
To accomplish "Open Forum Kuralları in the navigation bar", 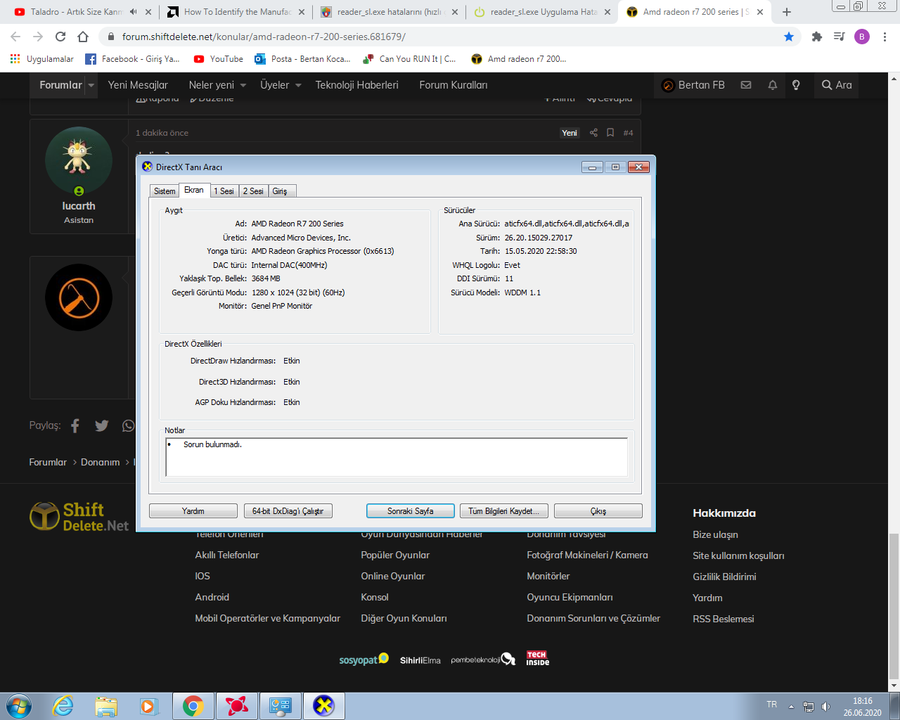I will pos(453,85).
